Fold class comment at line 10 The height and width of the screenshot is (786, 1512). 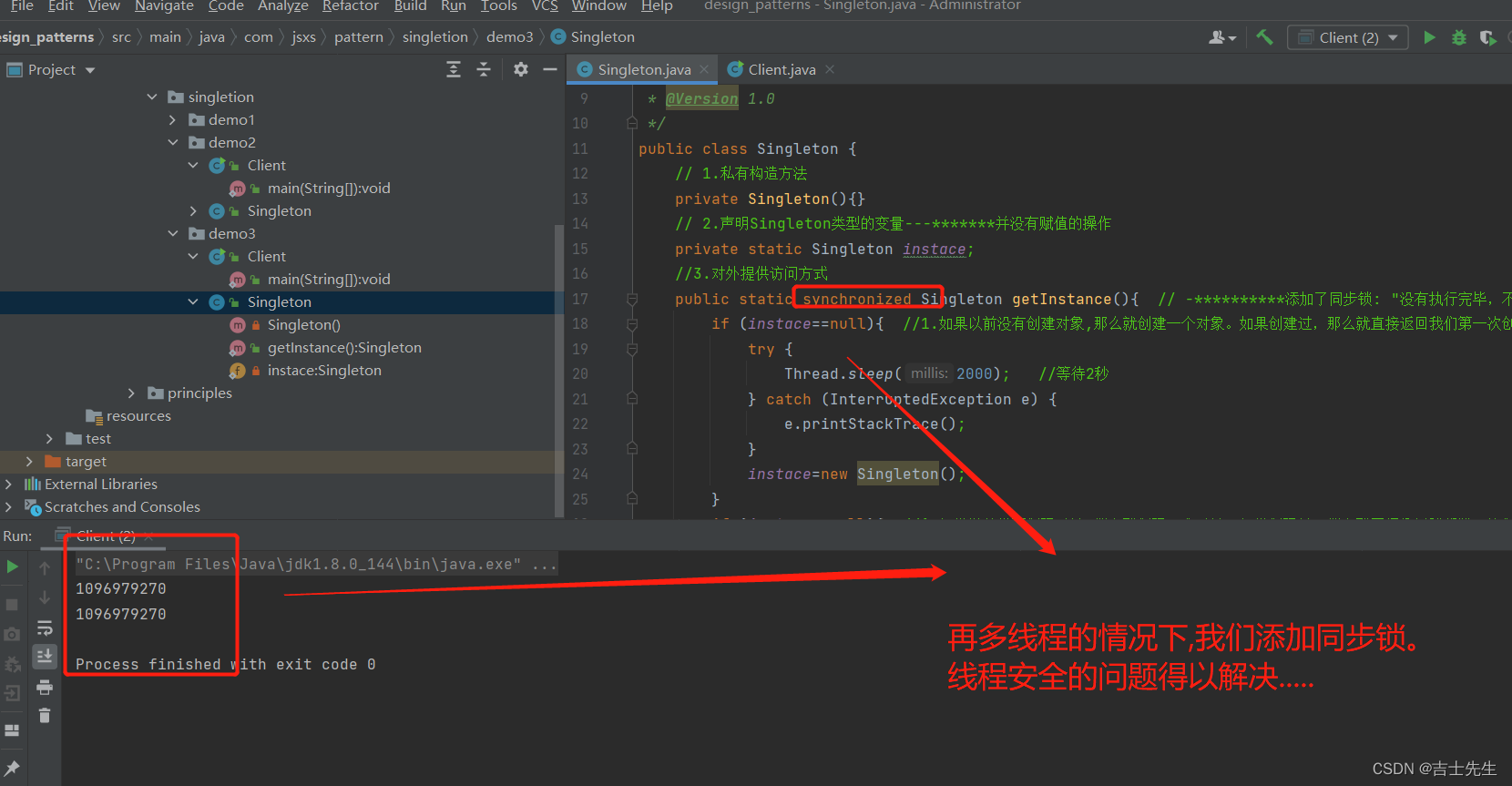pos(632,123)
